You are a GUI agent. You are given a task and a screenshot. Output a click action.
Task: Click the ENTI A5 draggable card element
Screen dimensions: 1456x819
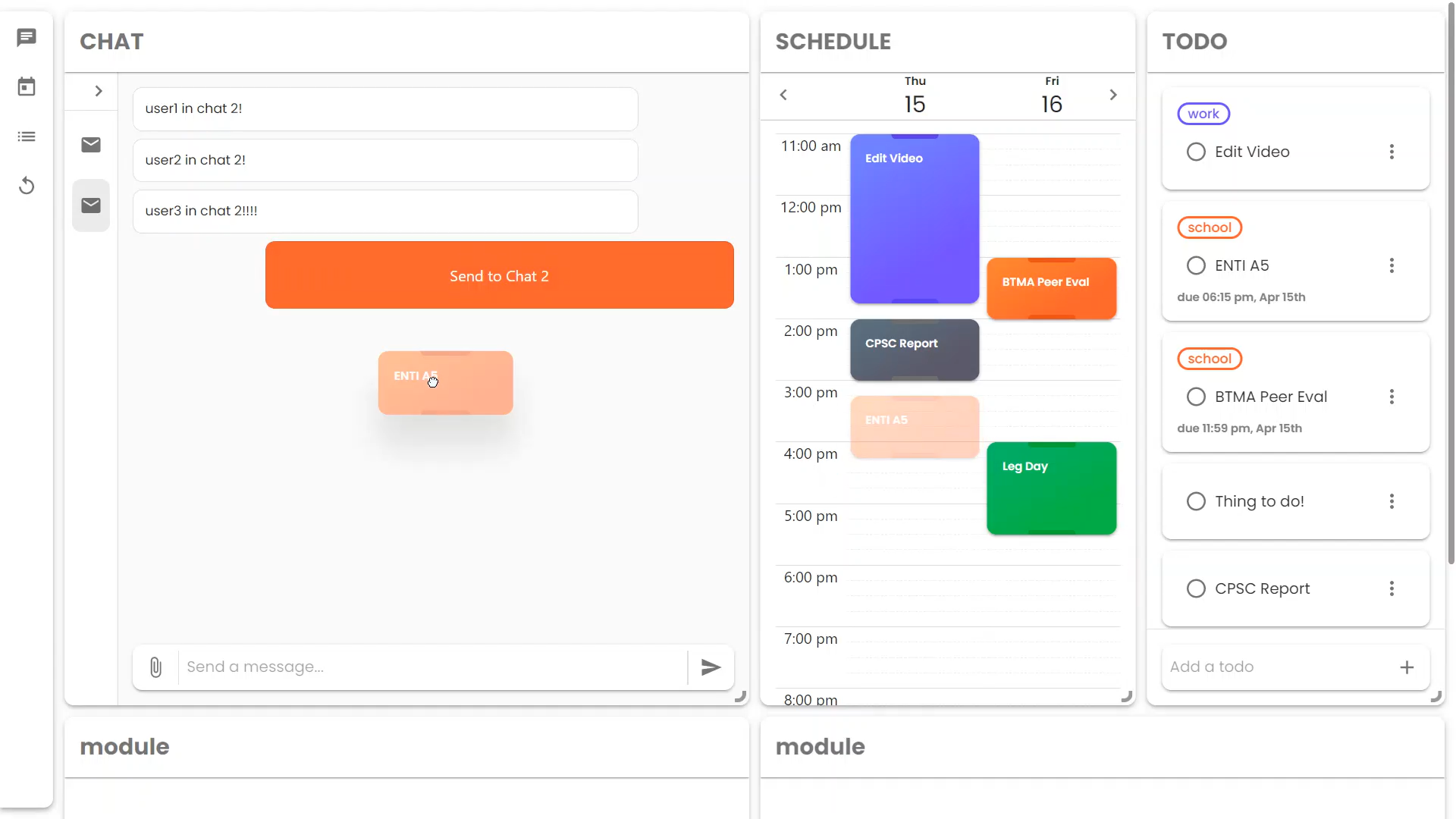446,383
